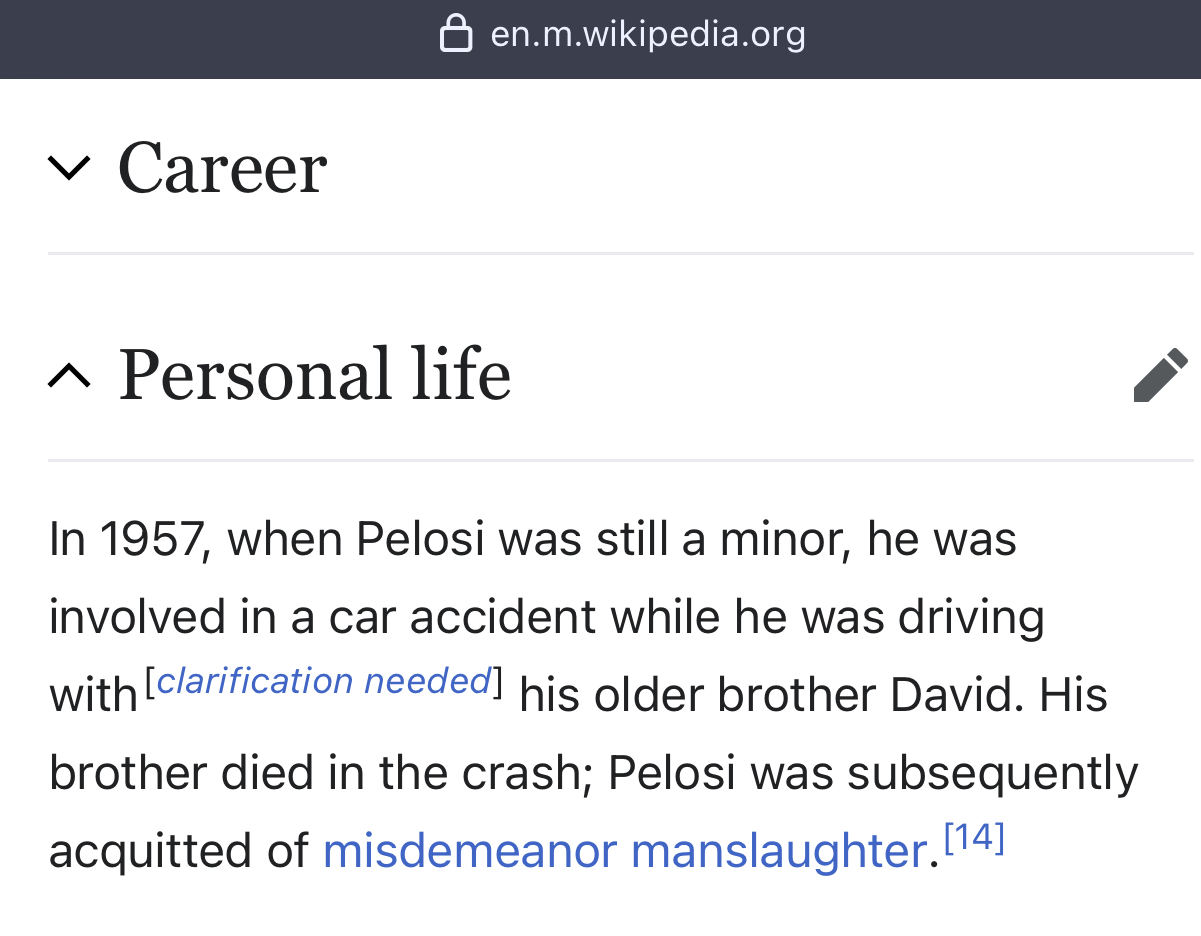Click the pencil edit icon for Personal life

click(x=1160, y=375)
